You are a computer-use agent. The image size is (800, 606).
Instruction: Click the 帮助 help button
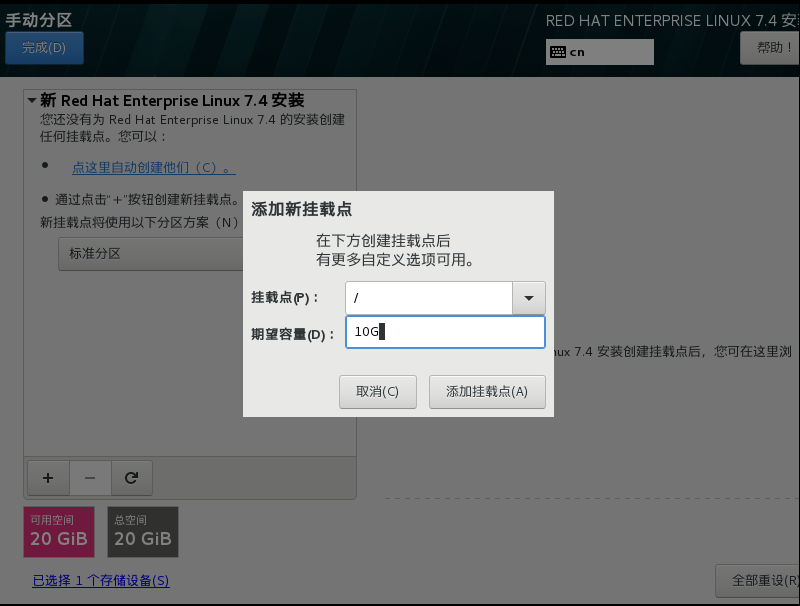tap(770, 48)
